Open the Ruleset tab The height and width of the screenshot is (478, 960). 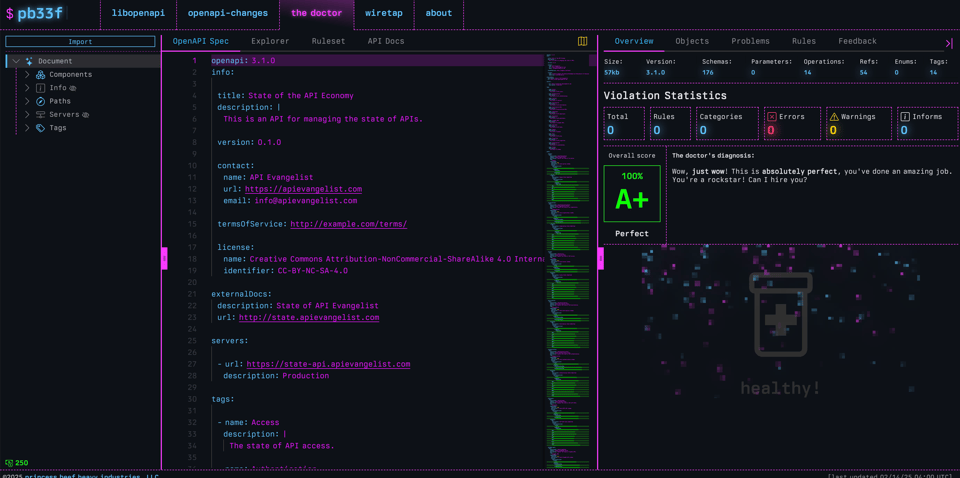tap(328, 41)
